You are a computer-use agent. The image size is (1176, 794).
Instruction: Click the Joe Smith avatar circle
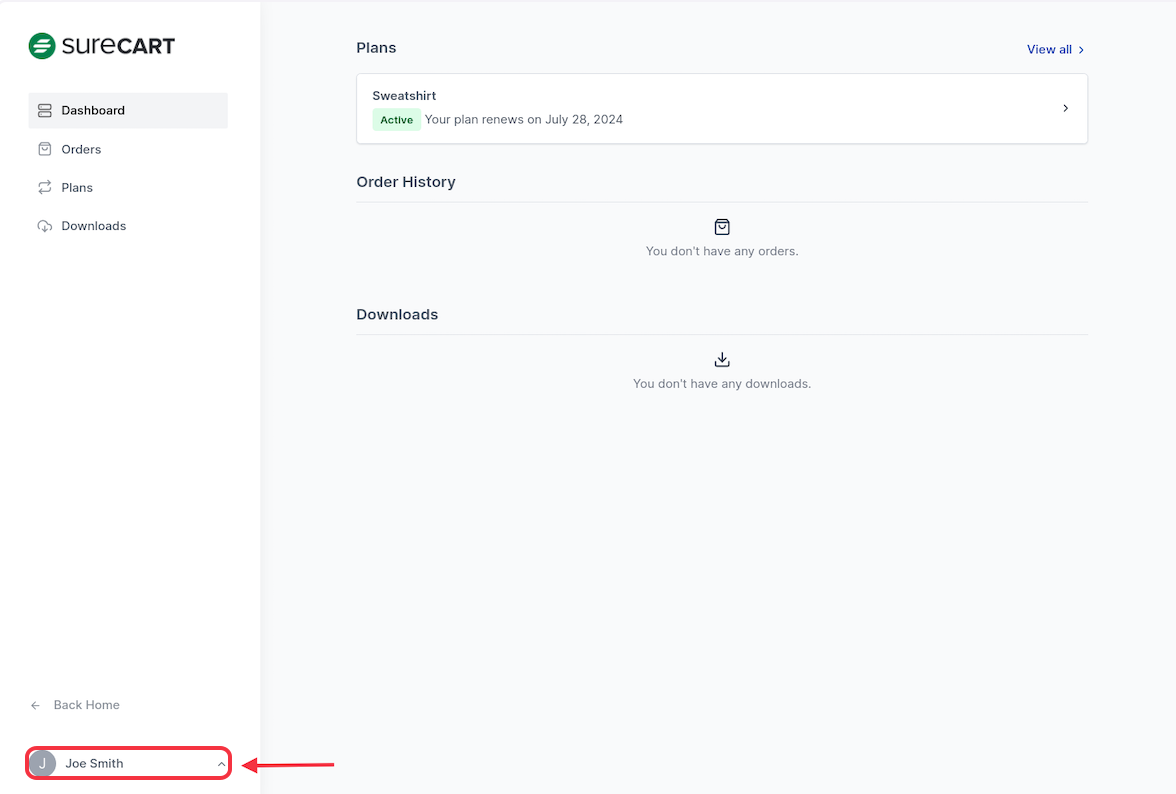pyautogui.click(x=42, y=763)
